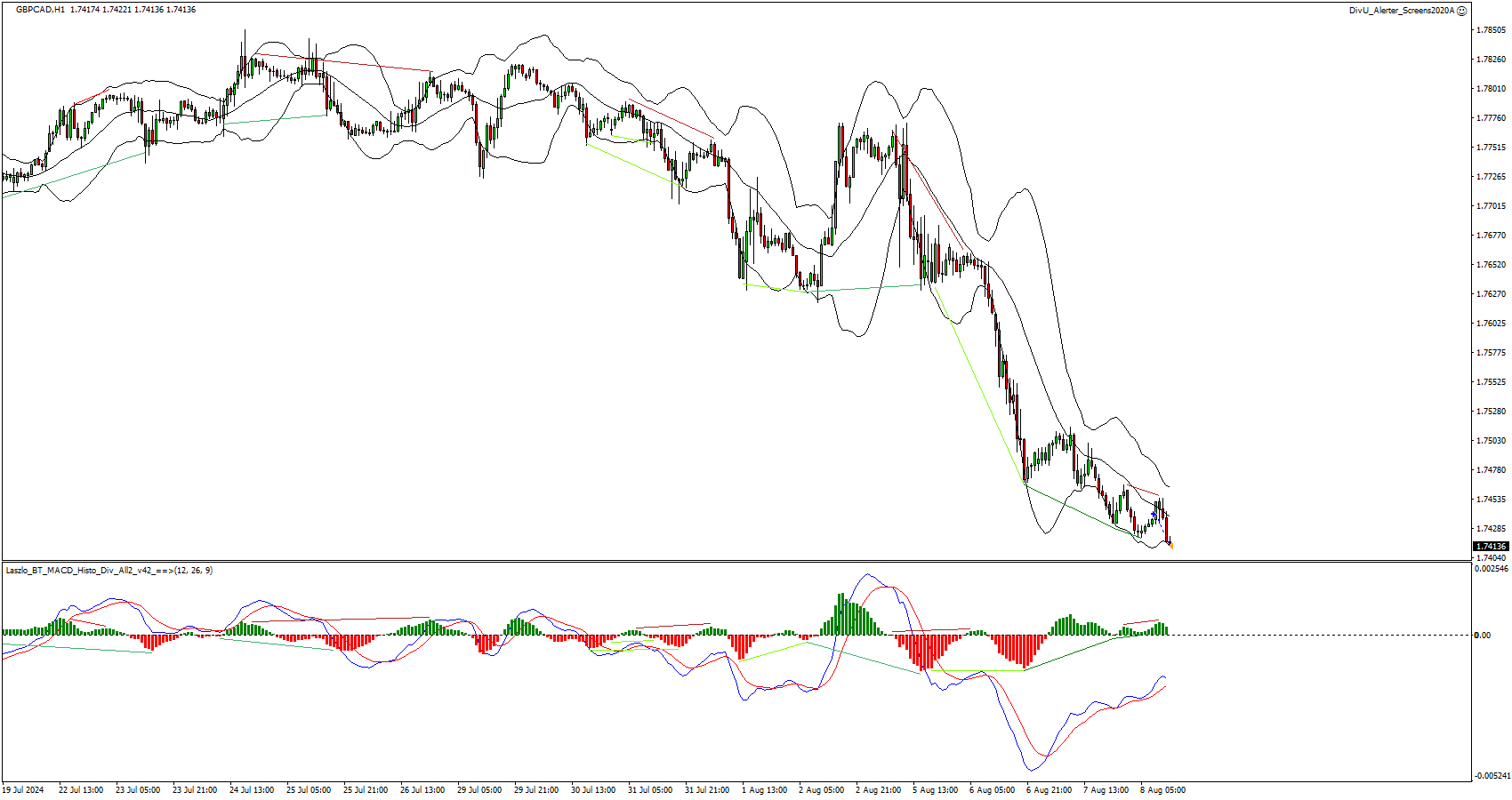The image size is (1512, 800).
Task: Click the 1.78505 price scale label
Action: 1491,30
